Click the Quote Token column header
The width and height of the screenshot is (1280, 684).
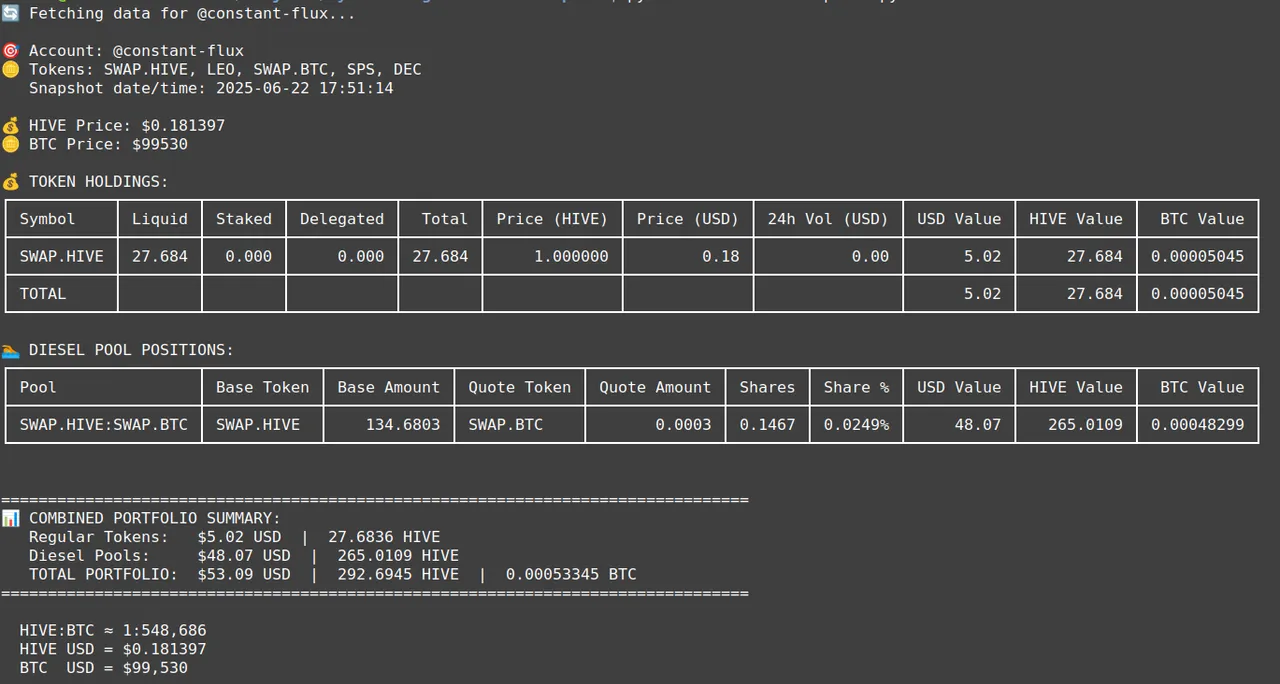coord(520,387)
